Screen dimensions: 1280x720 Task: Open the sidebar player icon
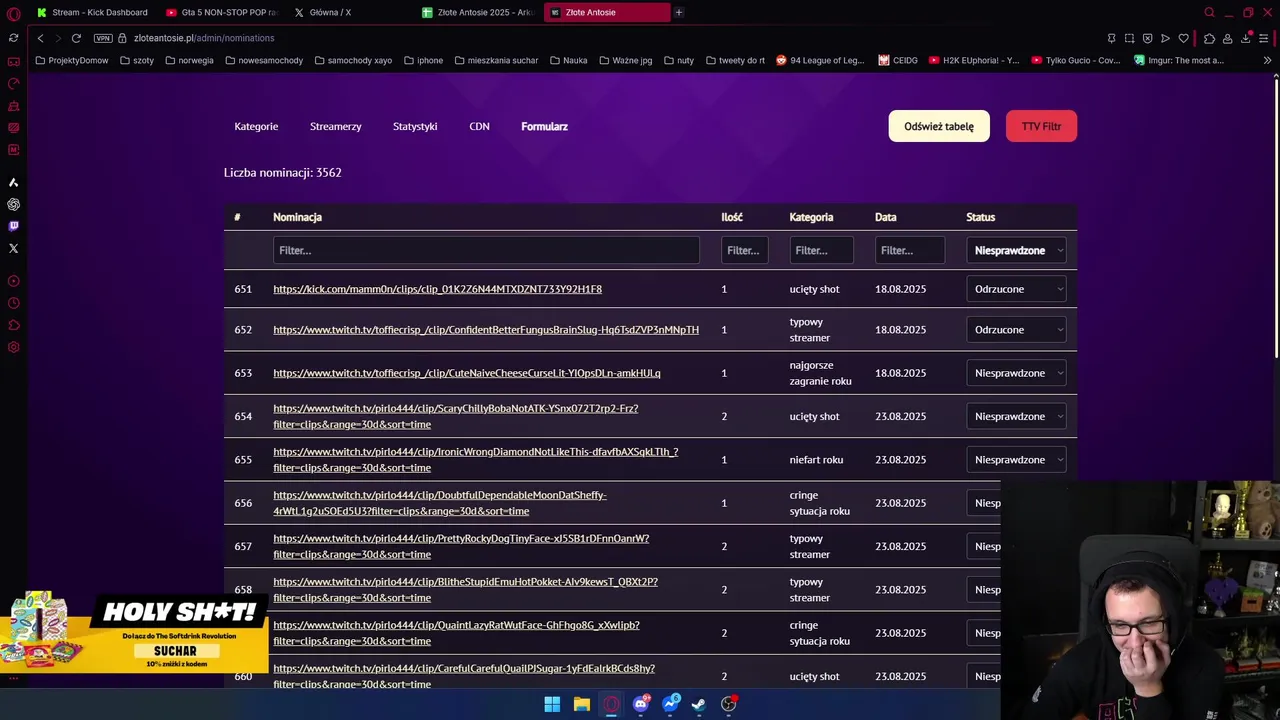pos(13,281)
